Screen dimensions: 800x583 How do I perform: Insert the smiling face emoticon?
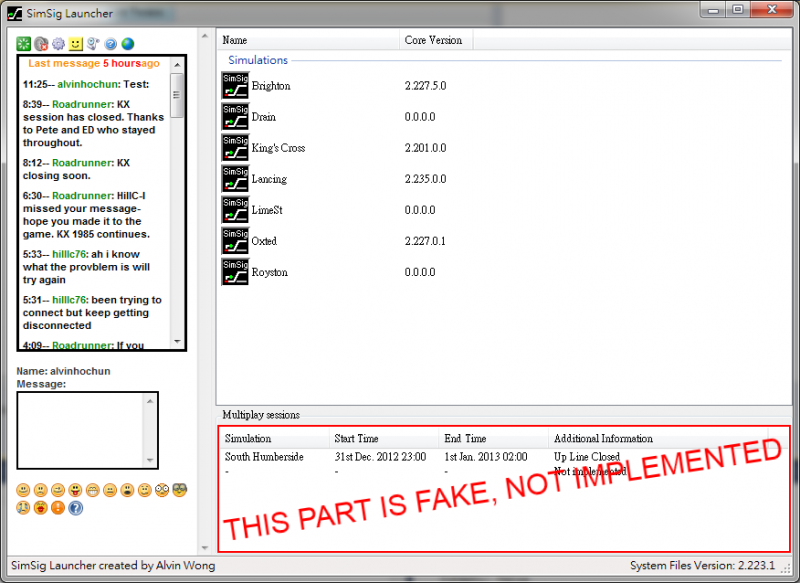click(x=23, y=491)
